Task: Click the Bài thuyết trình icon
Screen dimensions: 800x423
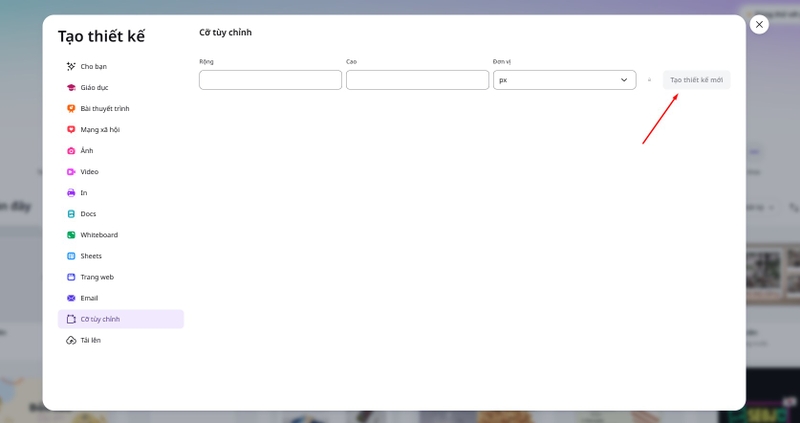Action: tap(71, 109)
